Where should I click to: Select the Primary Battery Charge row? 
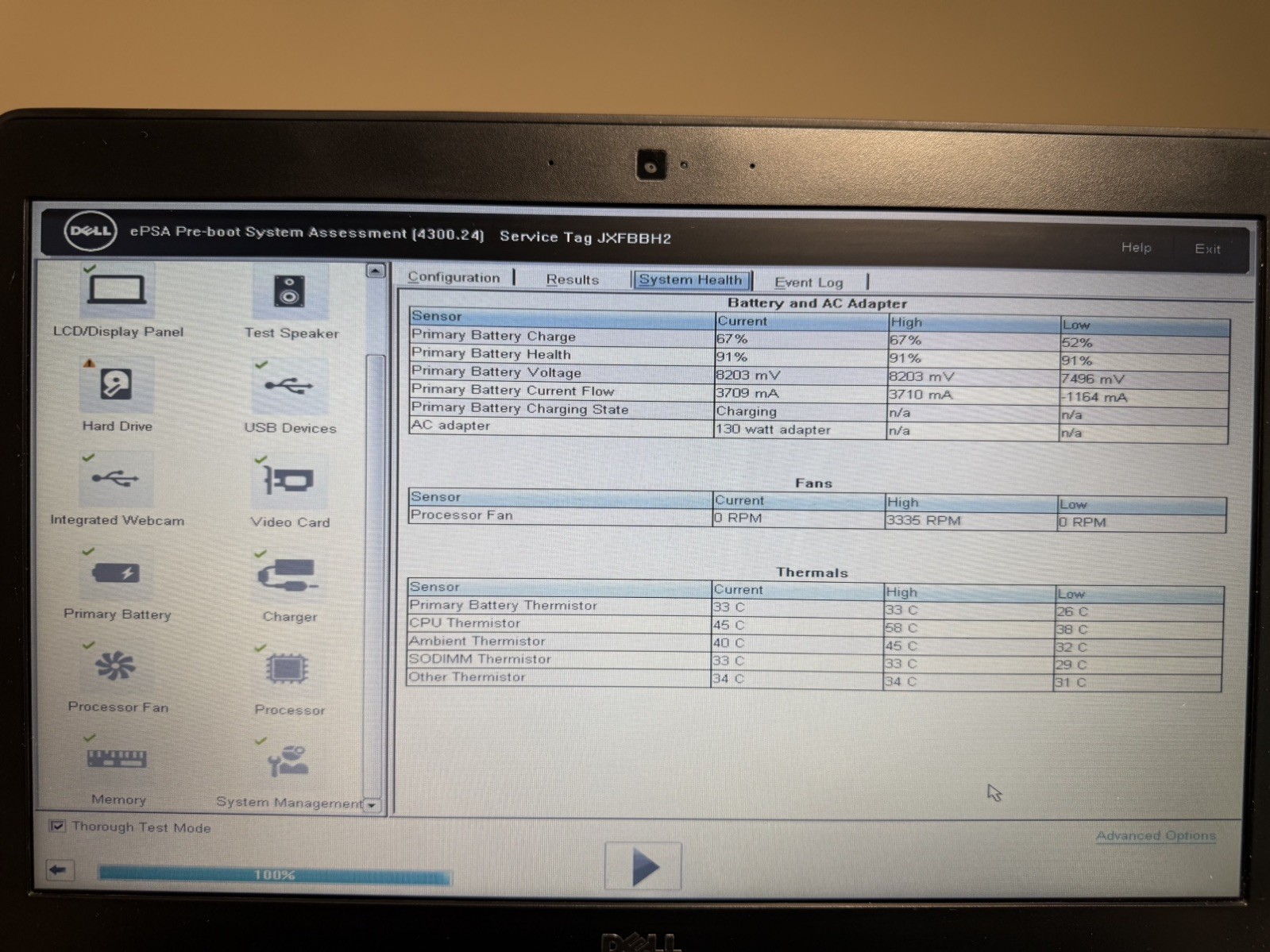pyautogui.click(x=819, y=339)
